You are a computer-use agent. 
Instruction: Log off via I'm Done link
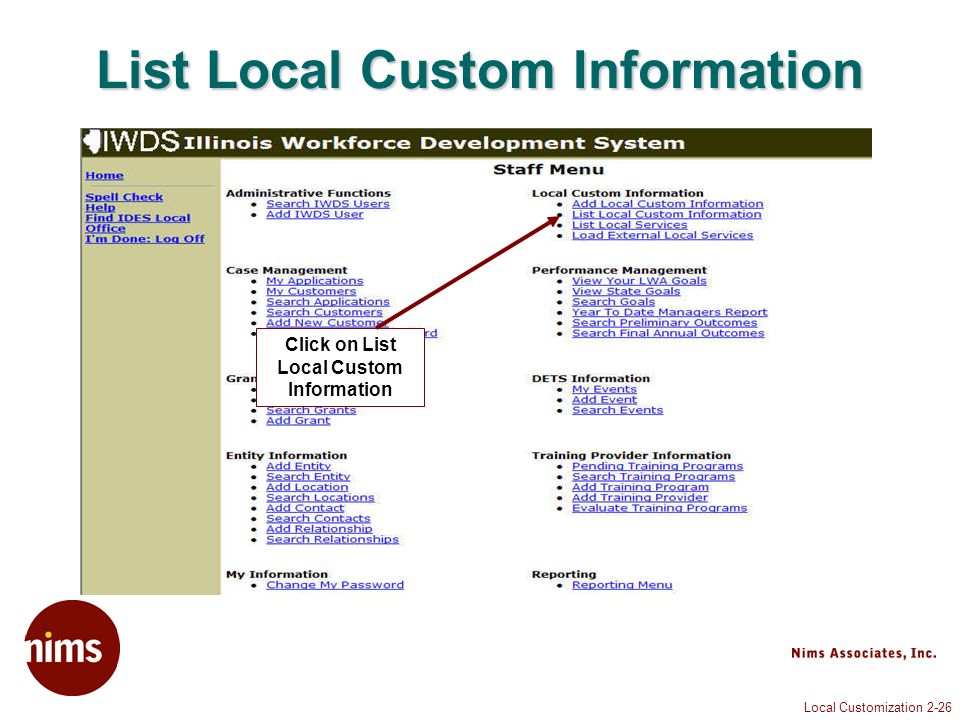[x=145, y=239]
